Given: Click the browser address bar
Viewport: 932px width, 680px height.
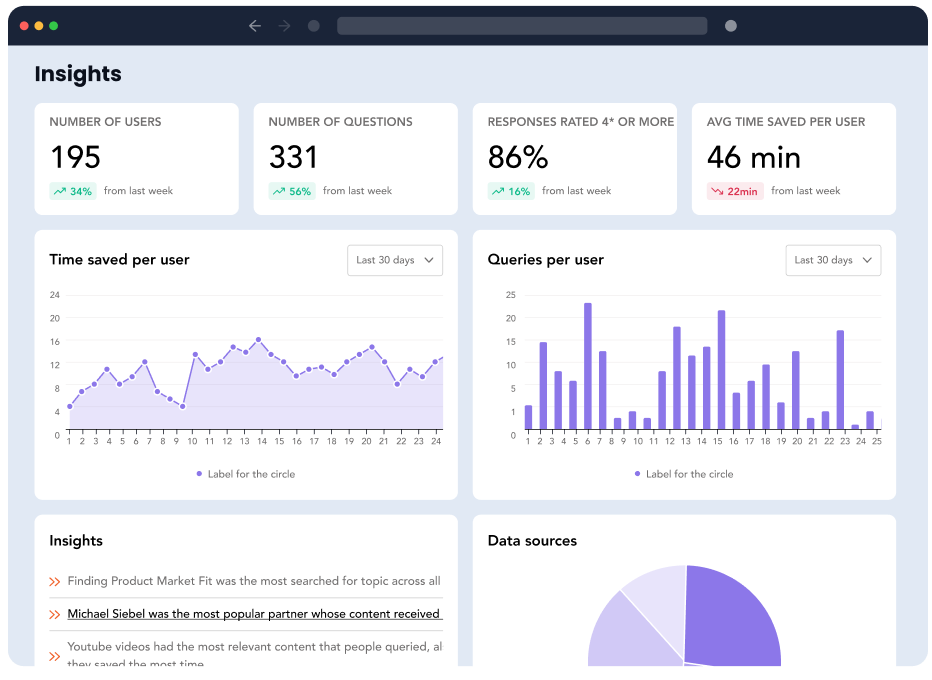Looking at the screenshot, I should 522,26.
